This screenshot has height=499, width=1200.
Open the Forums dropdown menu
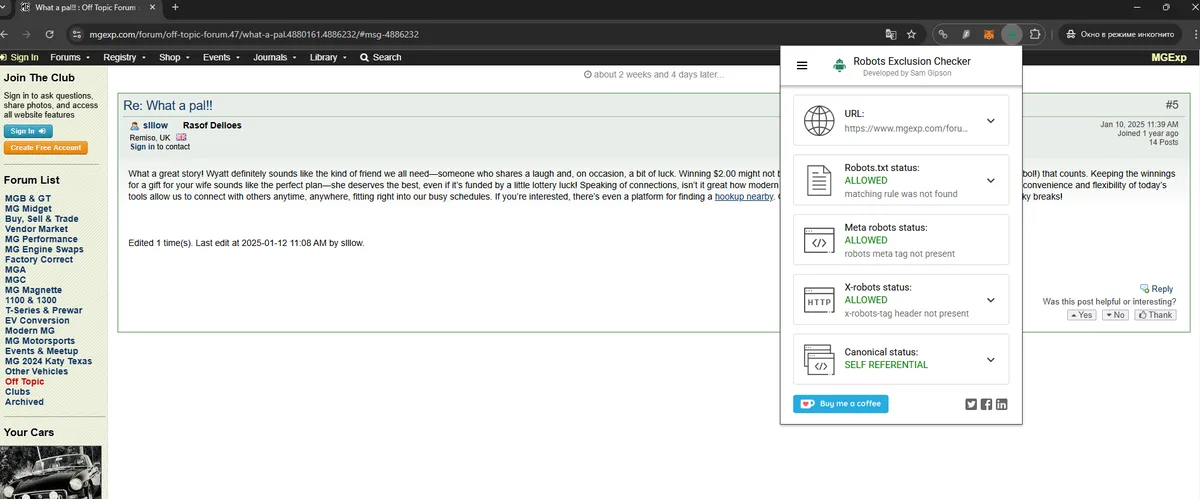70,57
